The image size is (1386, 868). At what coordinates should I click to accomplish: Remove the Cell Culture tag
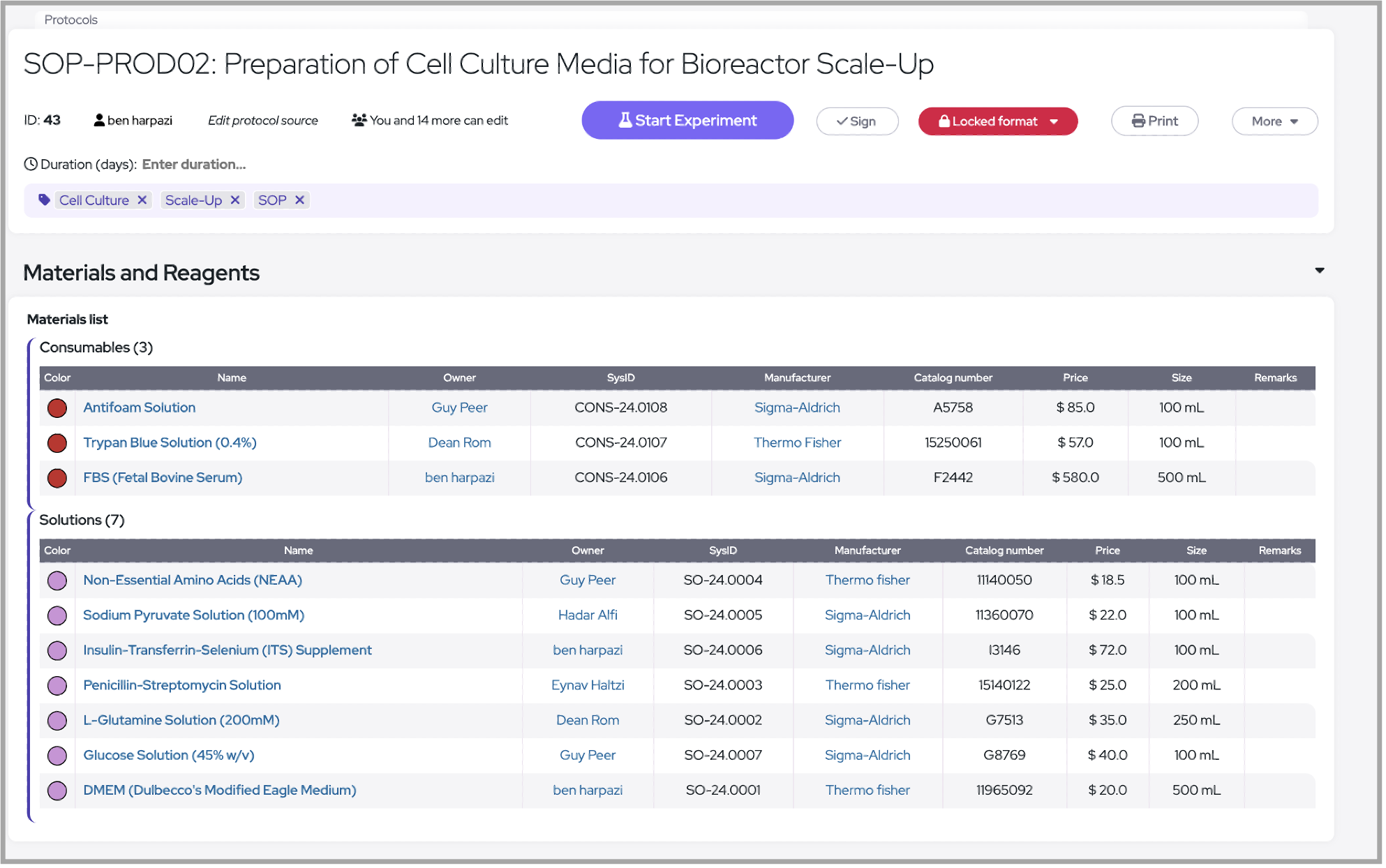coord(142,201)
